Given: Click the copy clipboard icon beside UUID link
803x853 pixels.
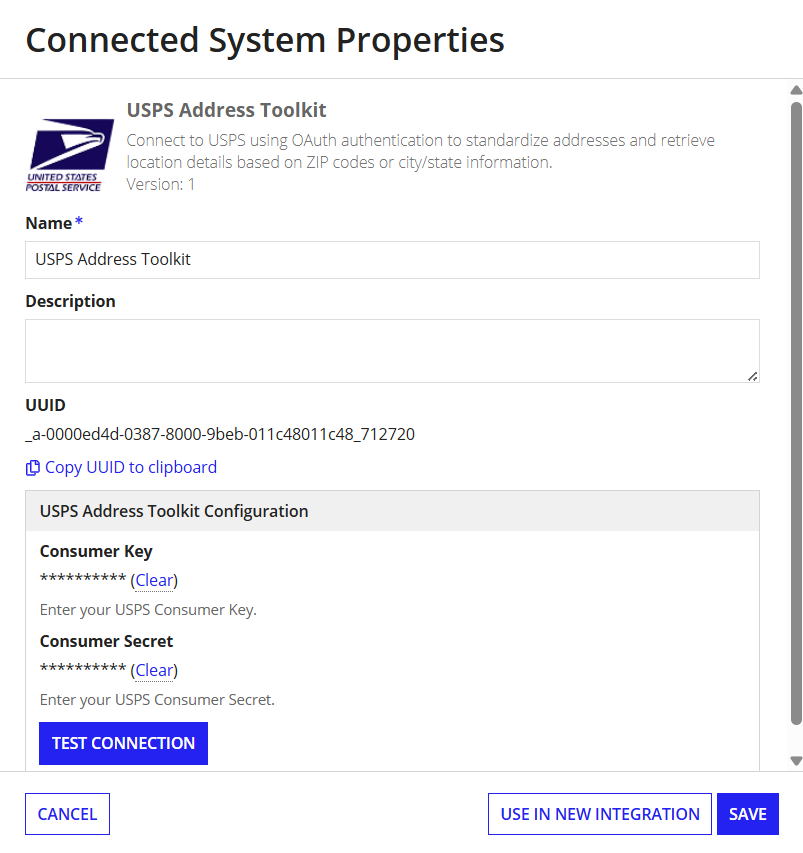Looking at the screenshot, I should pyautogui.click(x=33, y=468).
